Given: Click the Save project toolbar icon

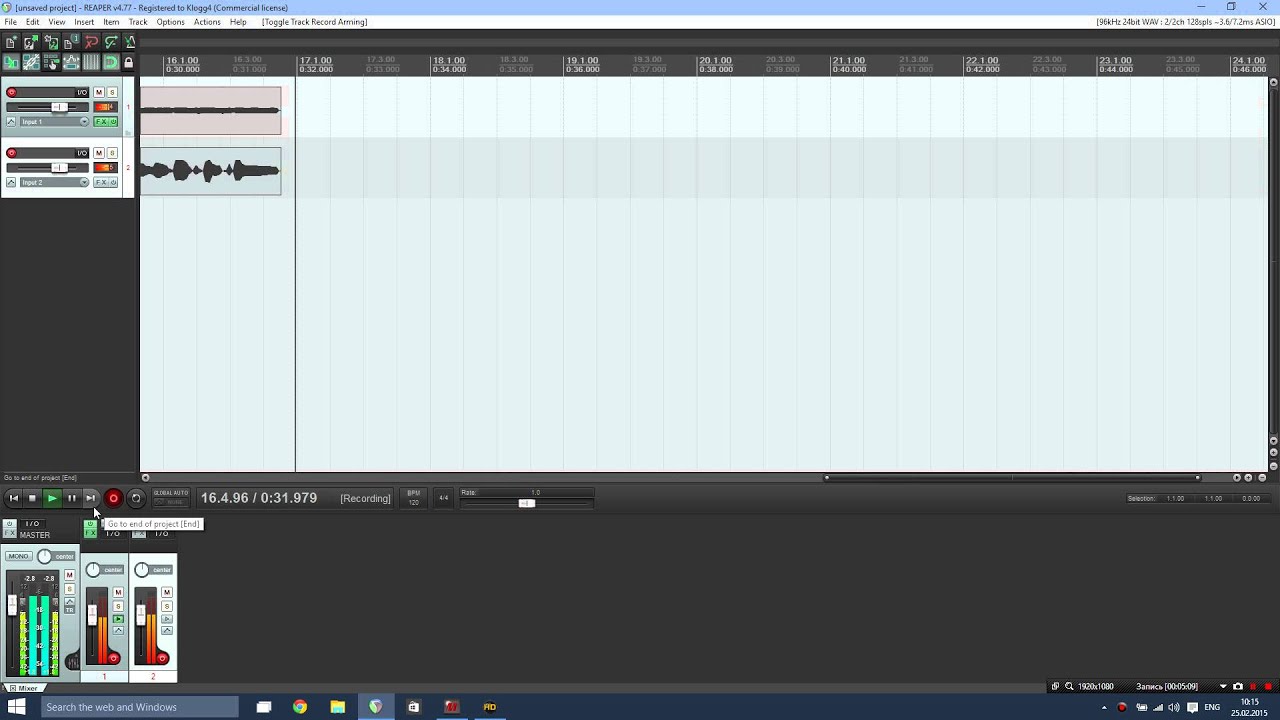Looking at the screenshot, I should pyautogui.click(x=51, y=42).
